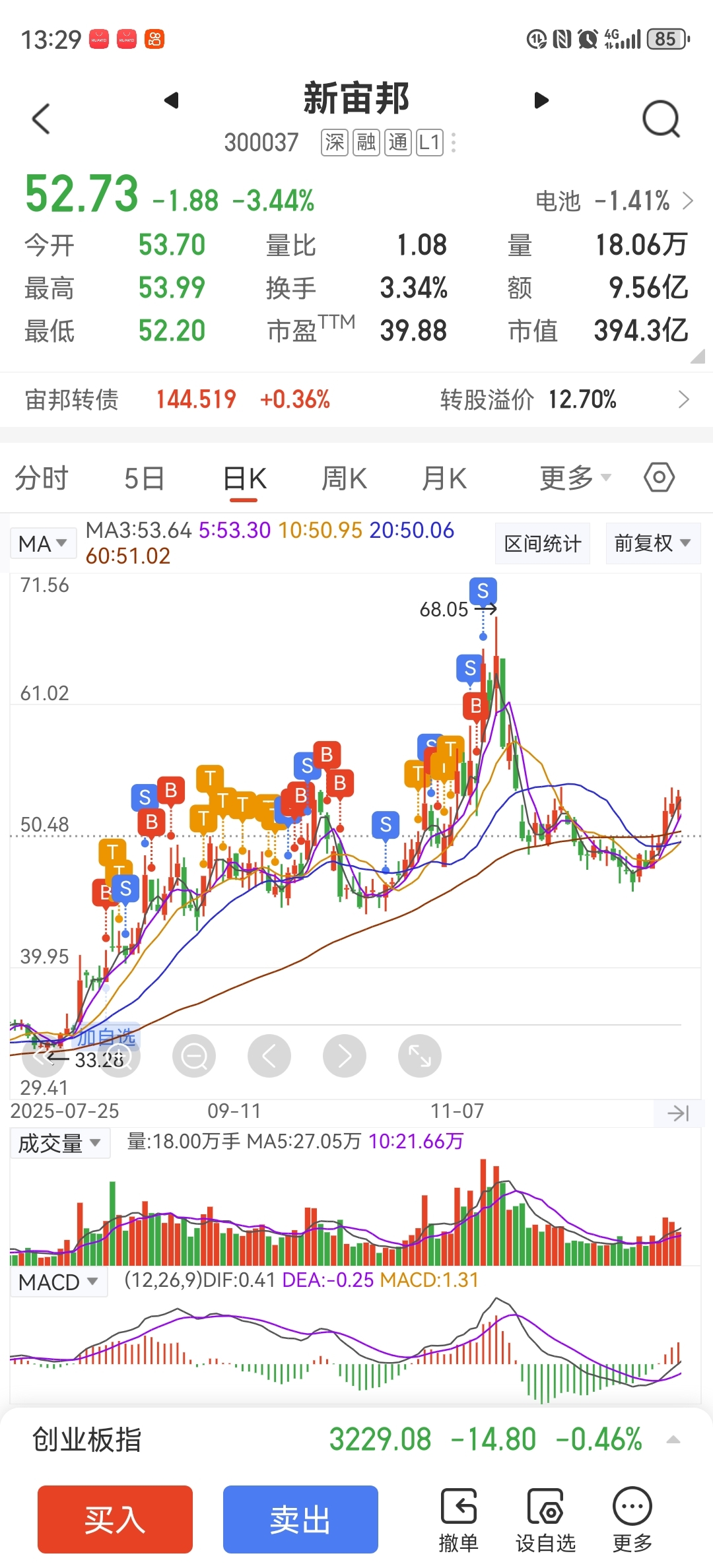Tap the 通 connect badge

point(398,143)
